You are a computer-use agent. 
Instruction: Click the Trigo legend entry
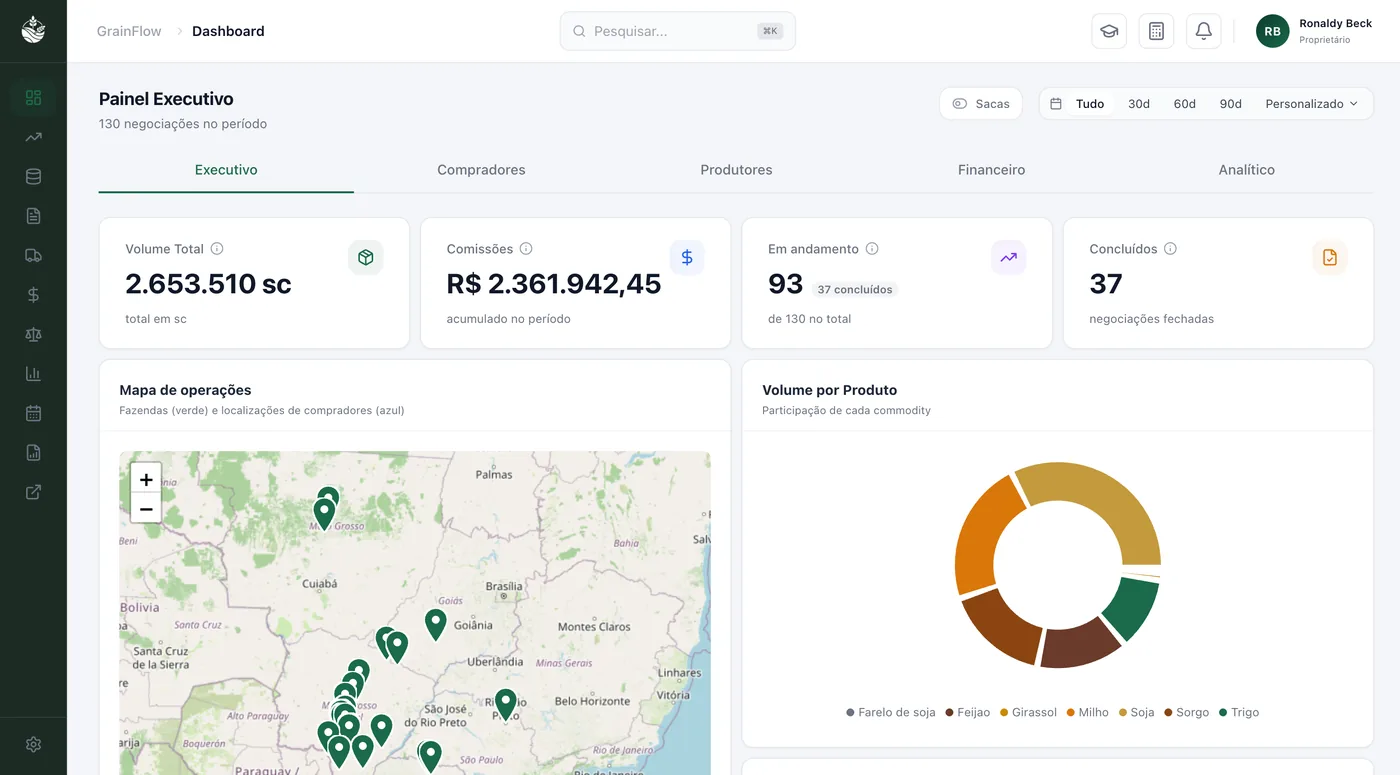pos(1239,713)
